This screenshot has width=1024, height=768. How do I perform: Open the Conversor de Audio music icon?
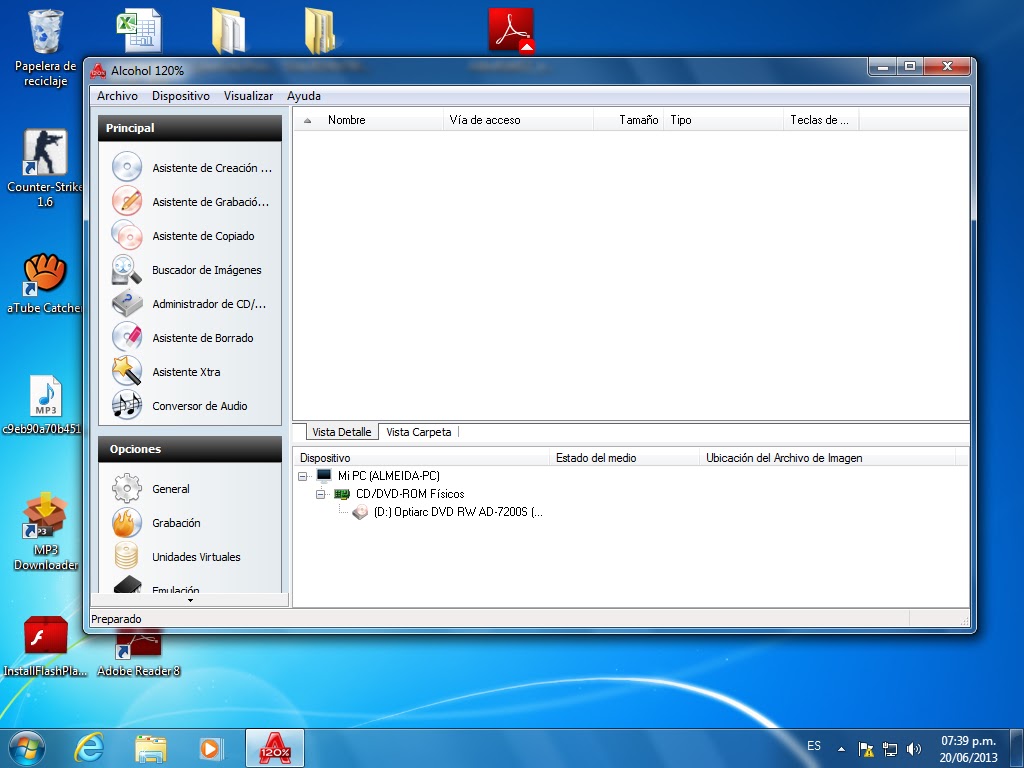click(127, 405)
